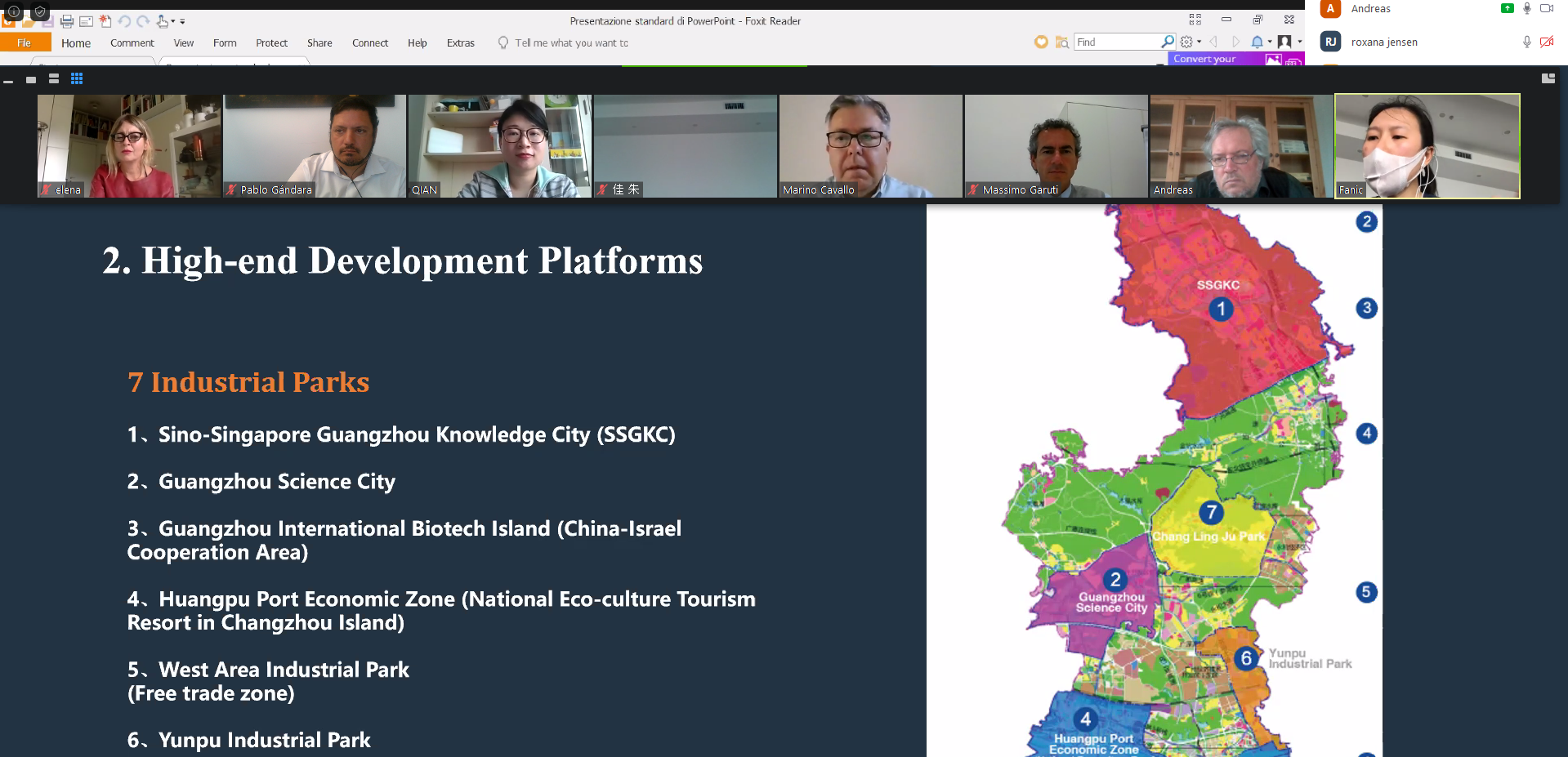Toggle roxana jensen's microphone icon

point(1526,42)
